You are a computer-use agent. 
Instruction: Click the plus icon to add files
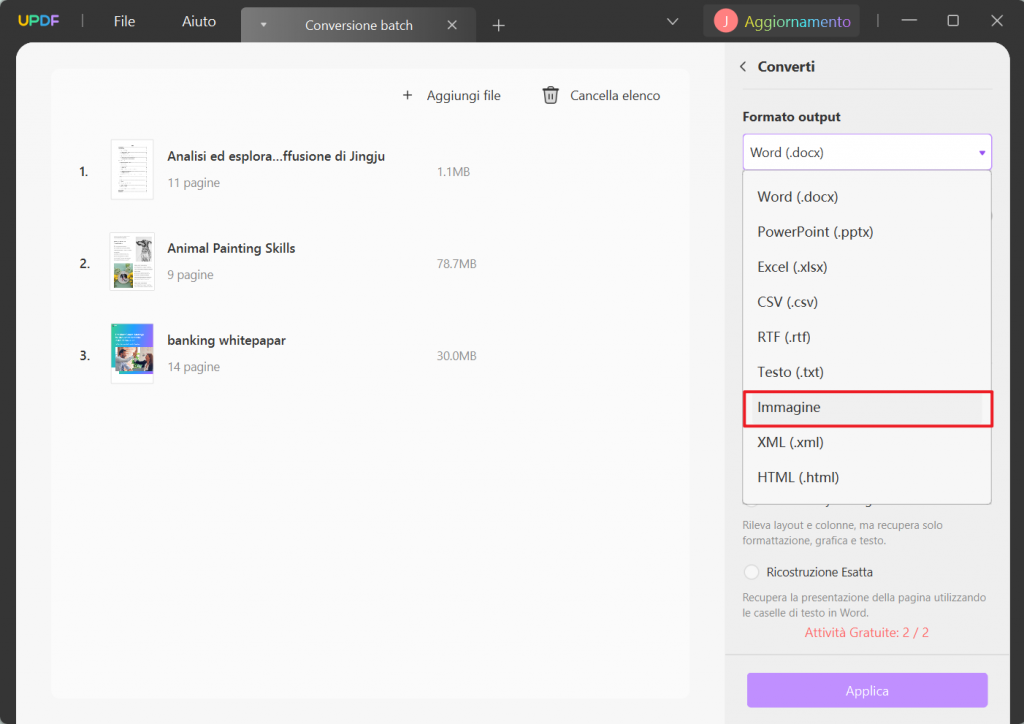tap(407, 95)
